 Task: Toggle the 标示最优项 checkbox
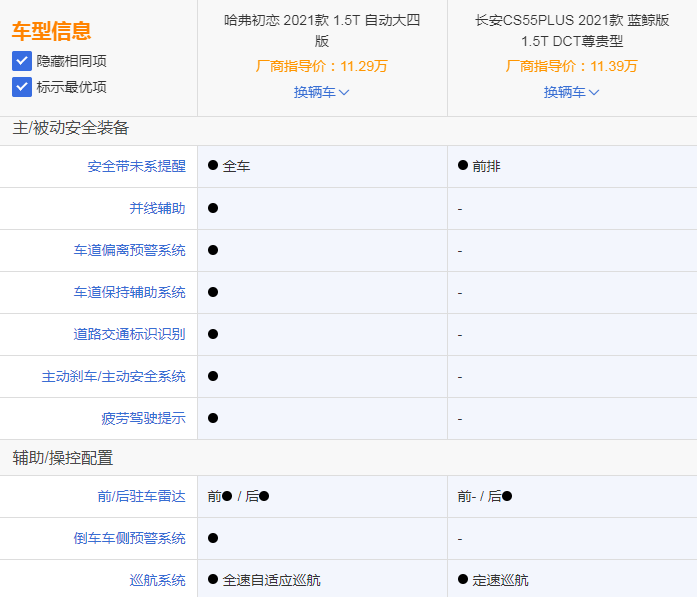(x=22, y=87)
